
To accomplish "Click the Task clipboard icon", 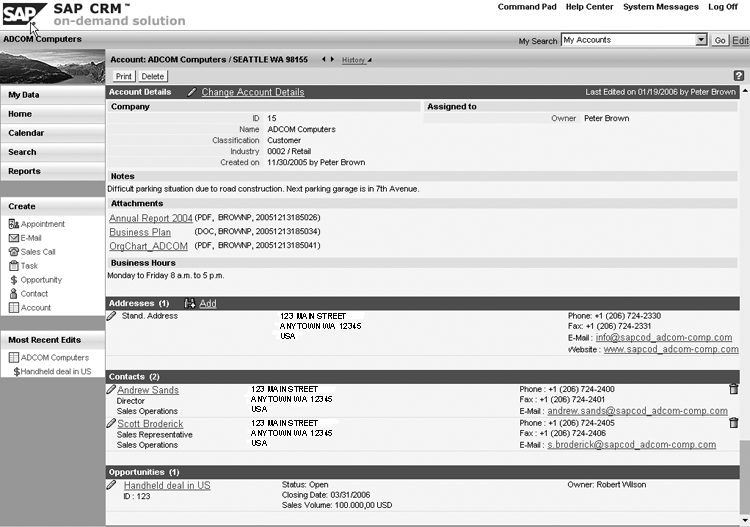I will (14, 265).
